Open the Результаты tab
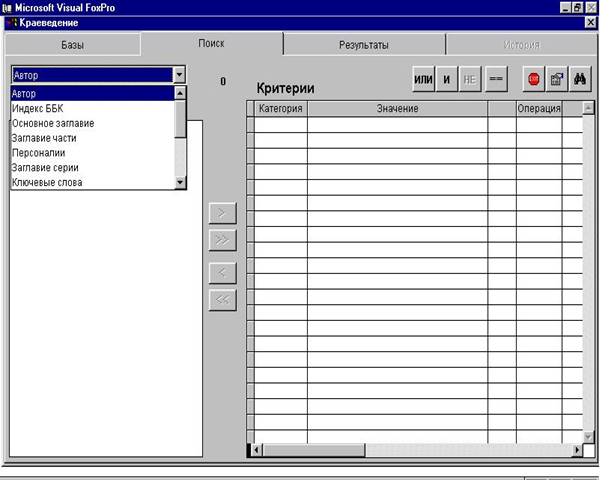Screen dimensions: 613x480 [363, 45]
